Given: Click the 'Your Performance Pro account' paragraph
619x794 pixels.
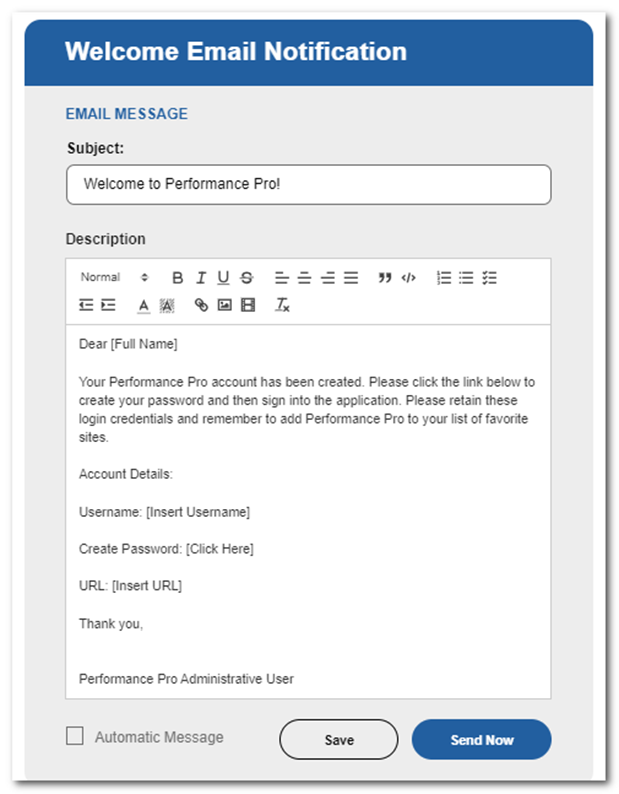Looking at the screenshot, I should [306, 410].
